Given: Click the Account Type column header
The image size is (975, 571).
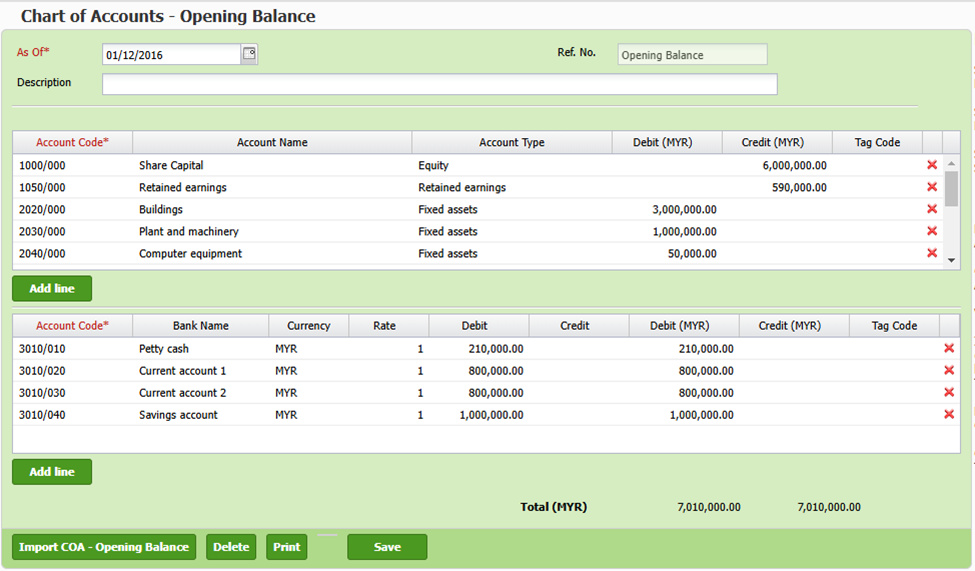Looking at the screenshot, I should [x=512, y=142].
